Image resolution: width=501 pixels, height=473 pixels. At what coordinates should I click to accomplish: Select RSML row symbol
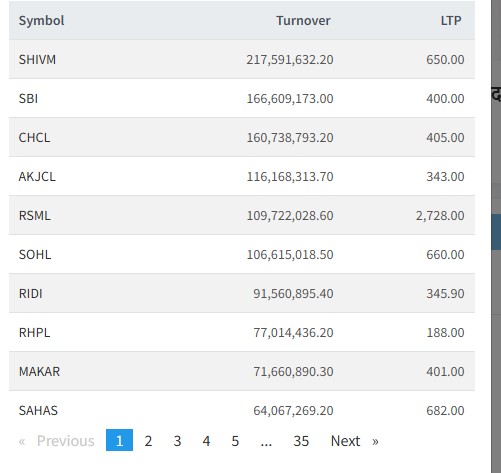[35, 215]
